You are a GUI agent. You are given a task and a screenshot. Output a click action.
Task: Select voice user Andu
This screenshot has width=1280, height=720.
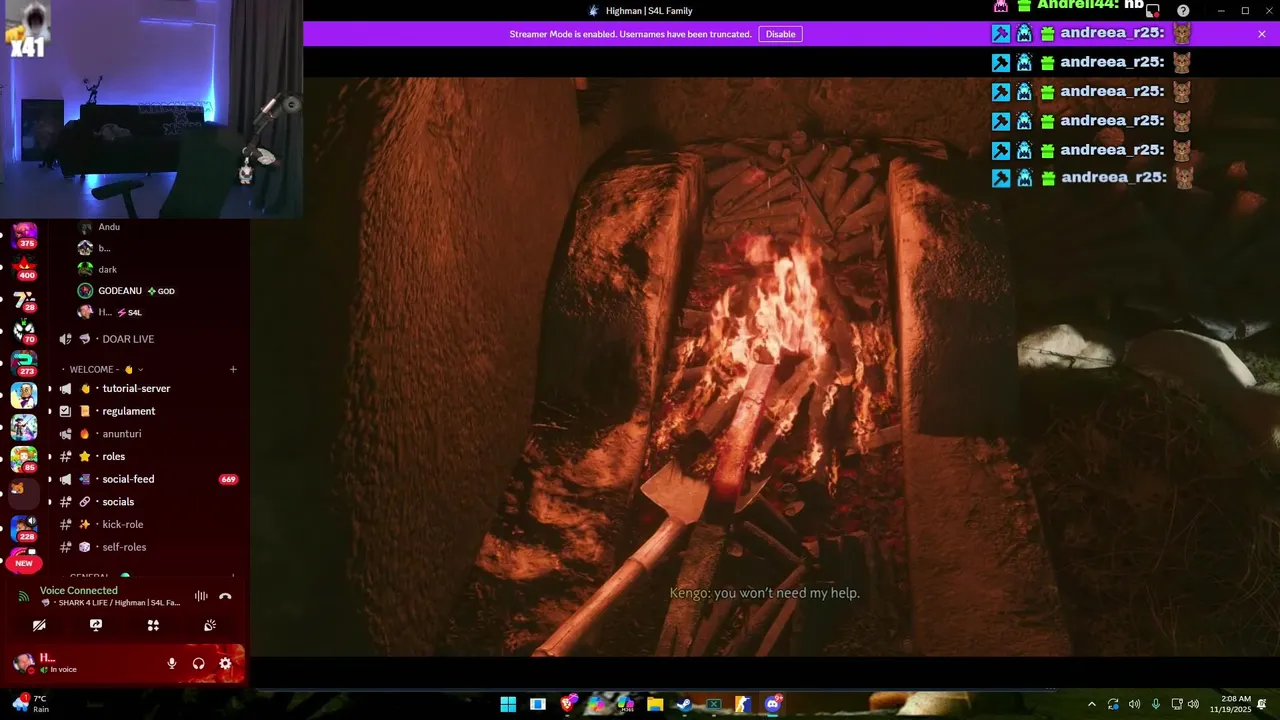click(x=109, y=227)
